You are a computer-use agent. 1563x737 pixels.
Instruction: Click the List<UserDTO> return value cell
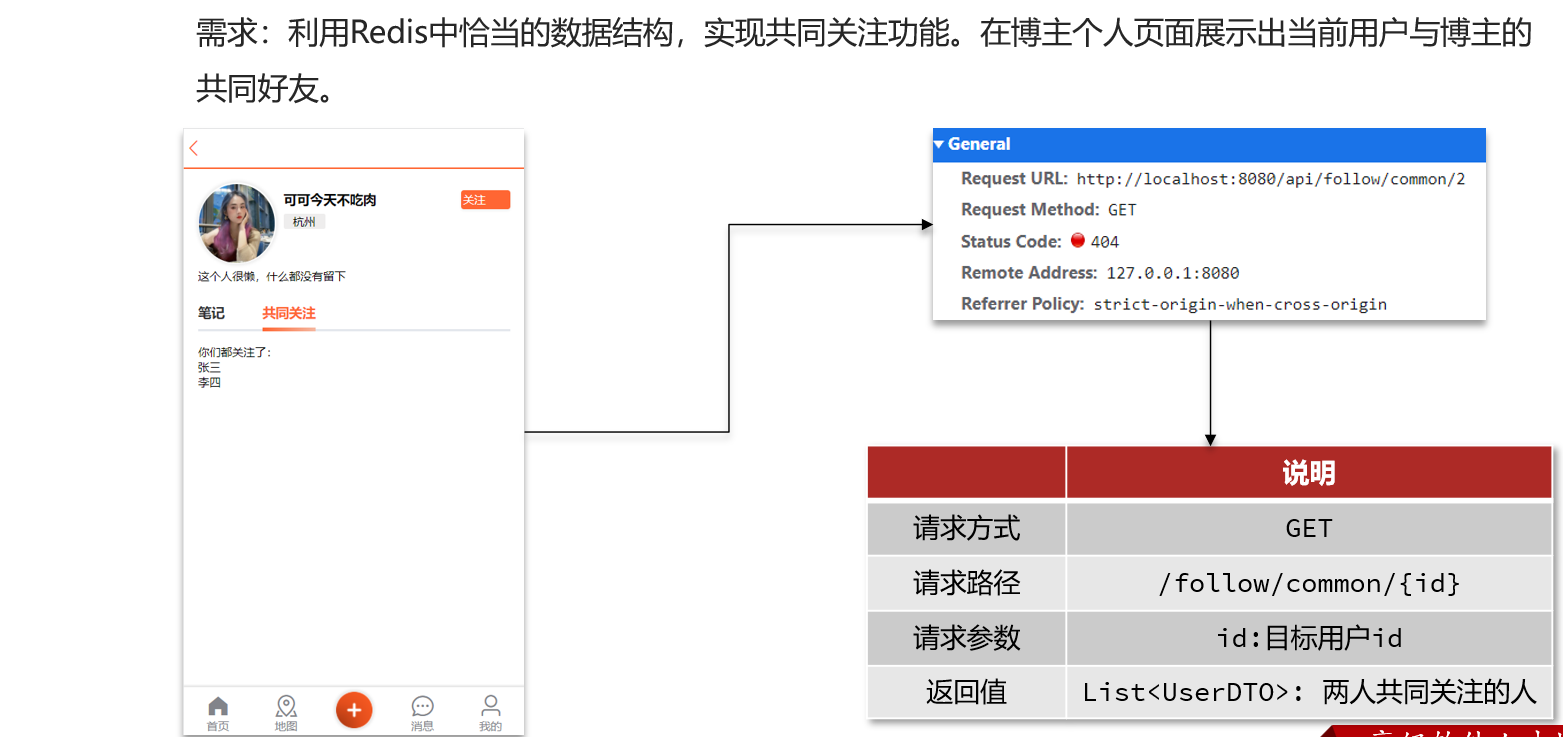coord(1309,692)
